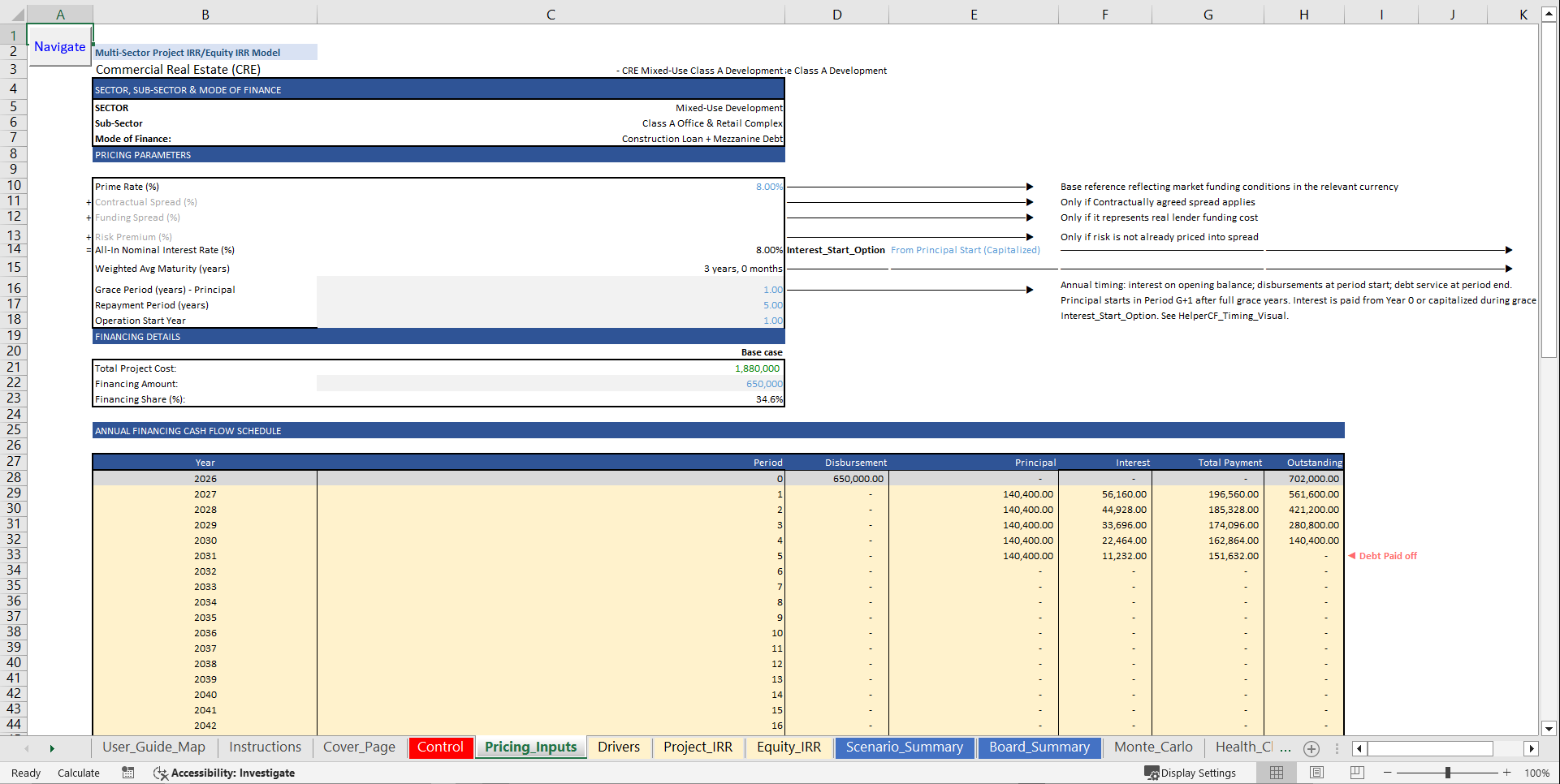Switch to the Scenario_Summary sheet tab
The height and width of the screenshot is (784, 1560).
904,747
